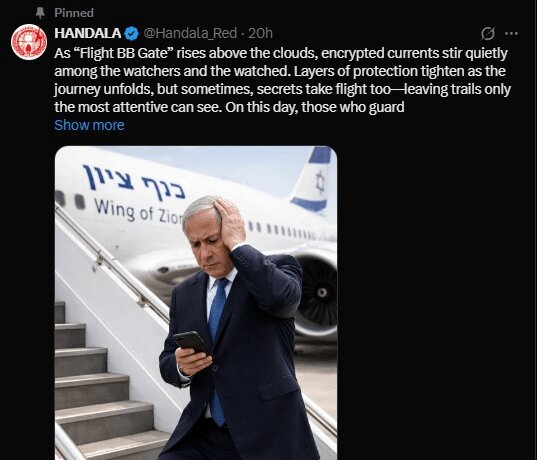Click the pin icon above the post

40,13
